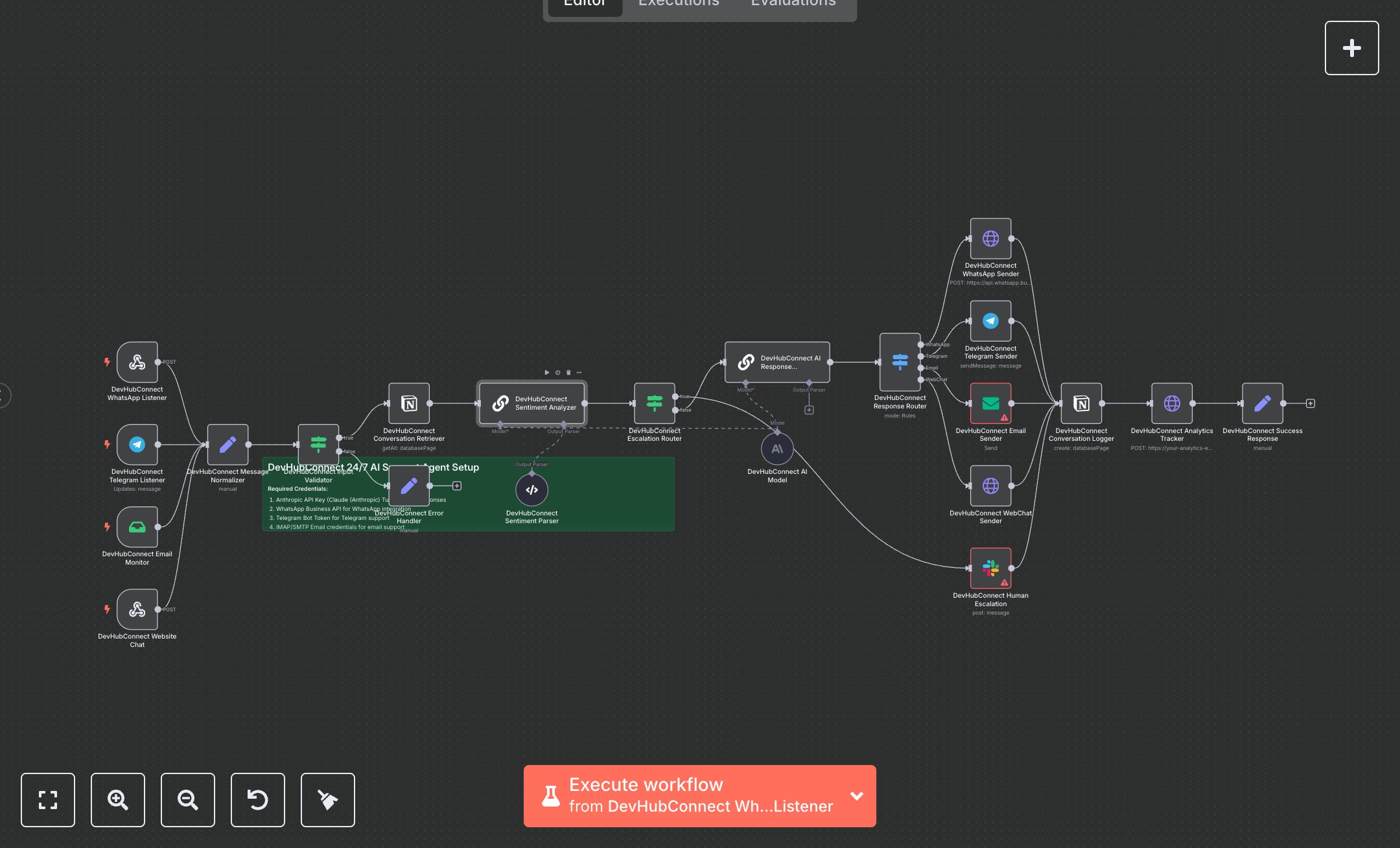Open the Slack Human Escalation node
1400x848 pixels.
[x=990, y=569]
